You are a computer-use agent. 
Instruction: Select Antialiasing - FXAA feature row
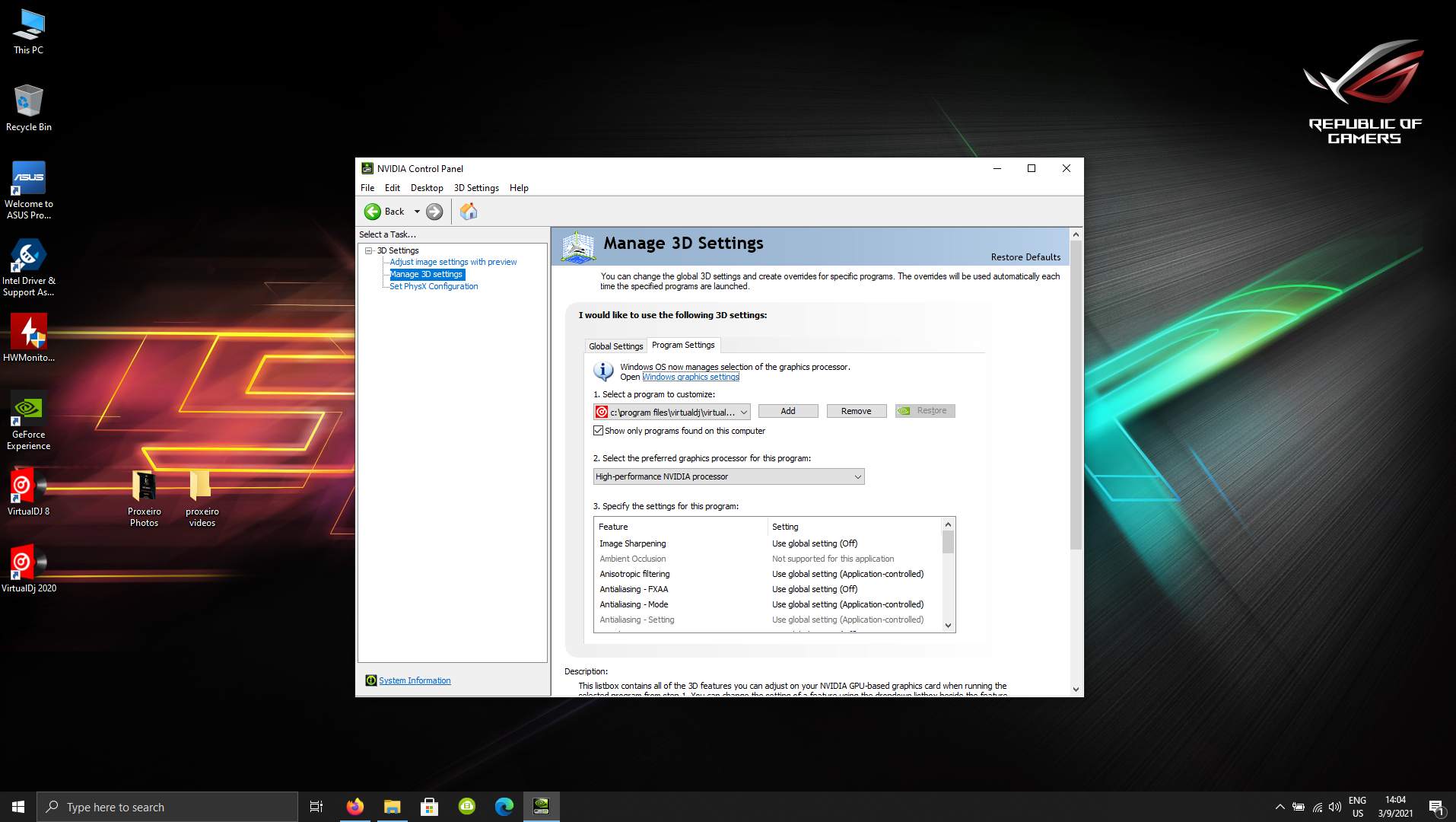(x=768, y=589)
